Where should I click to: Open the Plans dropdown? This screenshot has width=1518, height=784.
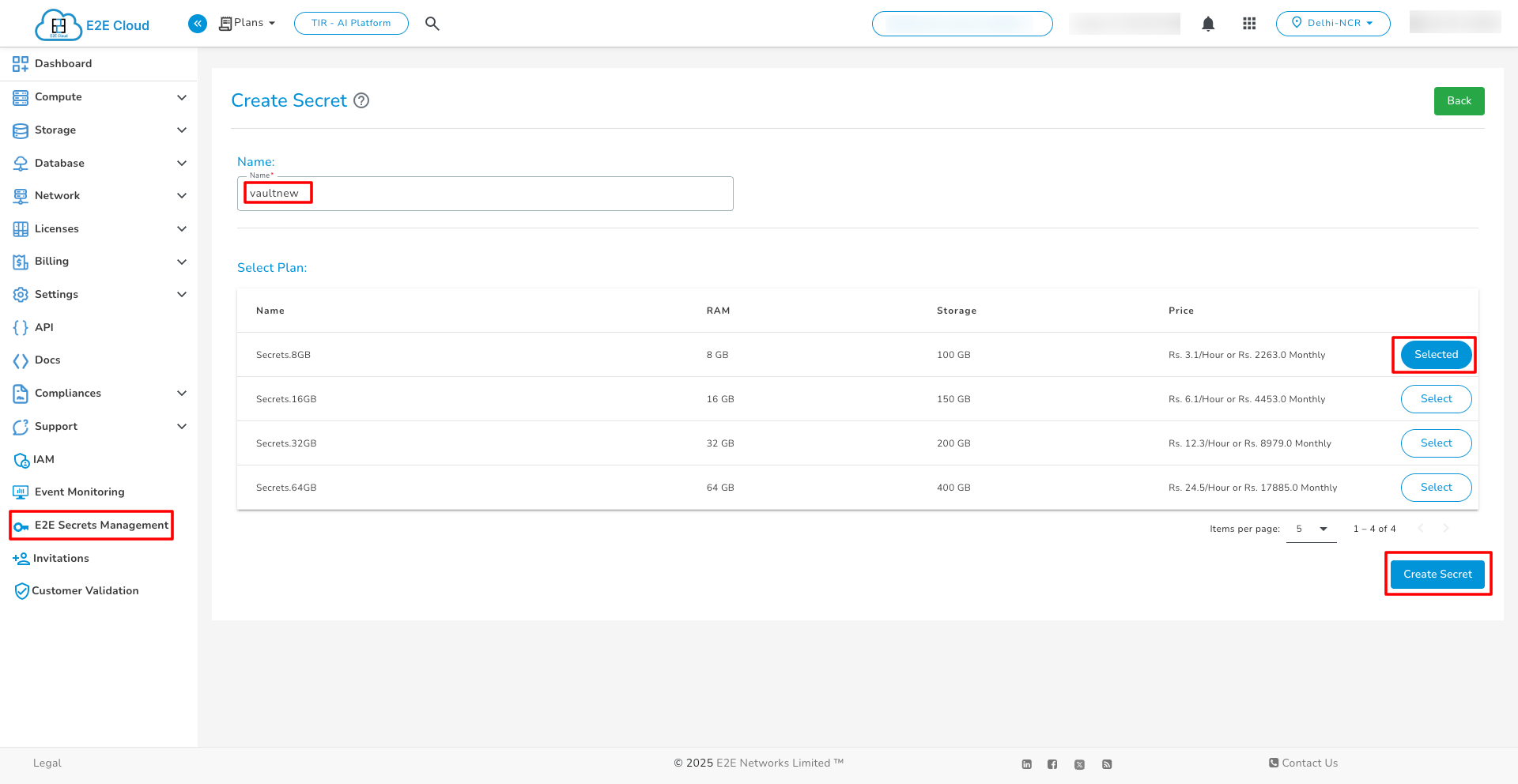point(247,23)
